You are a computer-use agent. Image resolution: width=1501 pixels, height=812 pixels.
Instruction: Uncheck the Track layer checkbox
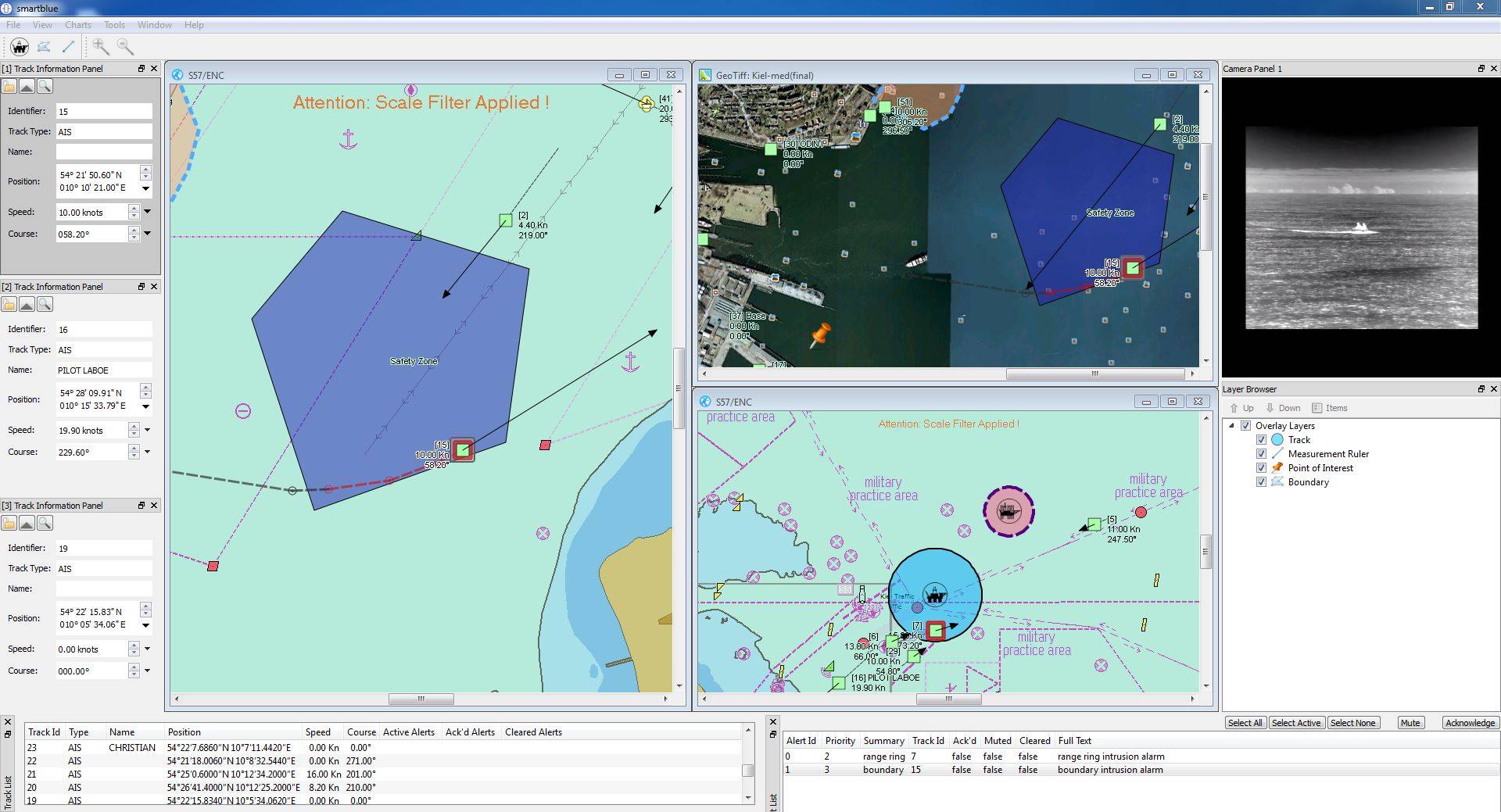tap(1261, 440)
